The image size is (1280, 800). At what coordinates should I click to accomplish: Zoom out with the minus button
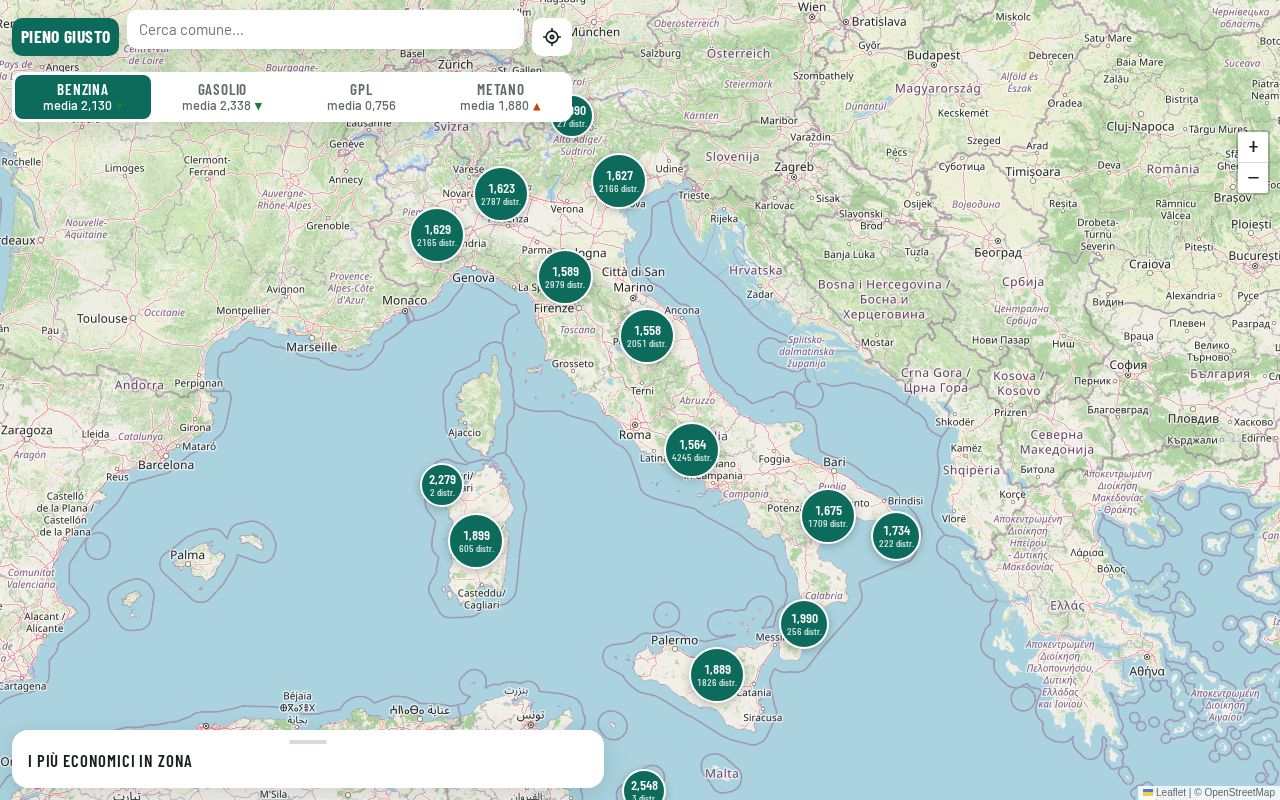pos(1253,178)
